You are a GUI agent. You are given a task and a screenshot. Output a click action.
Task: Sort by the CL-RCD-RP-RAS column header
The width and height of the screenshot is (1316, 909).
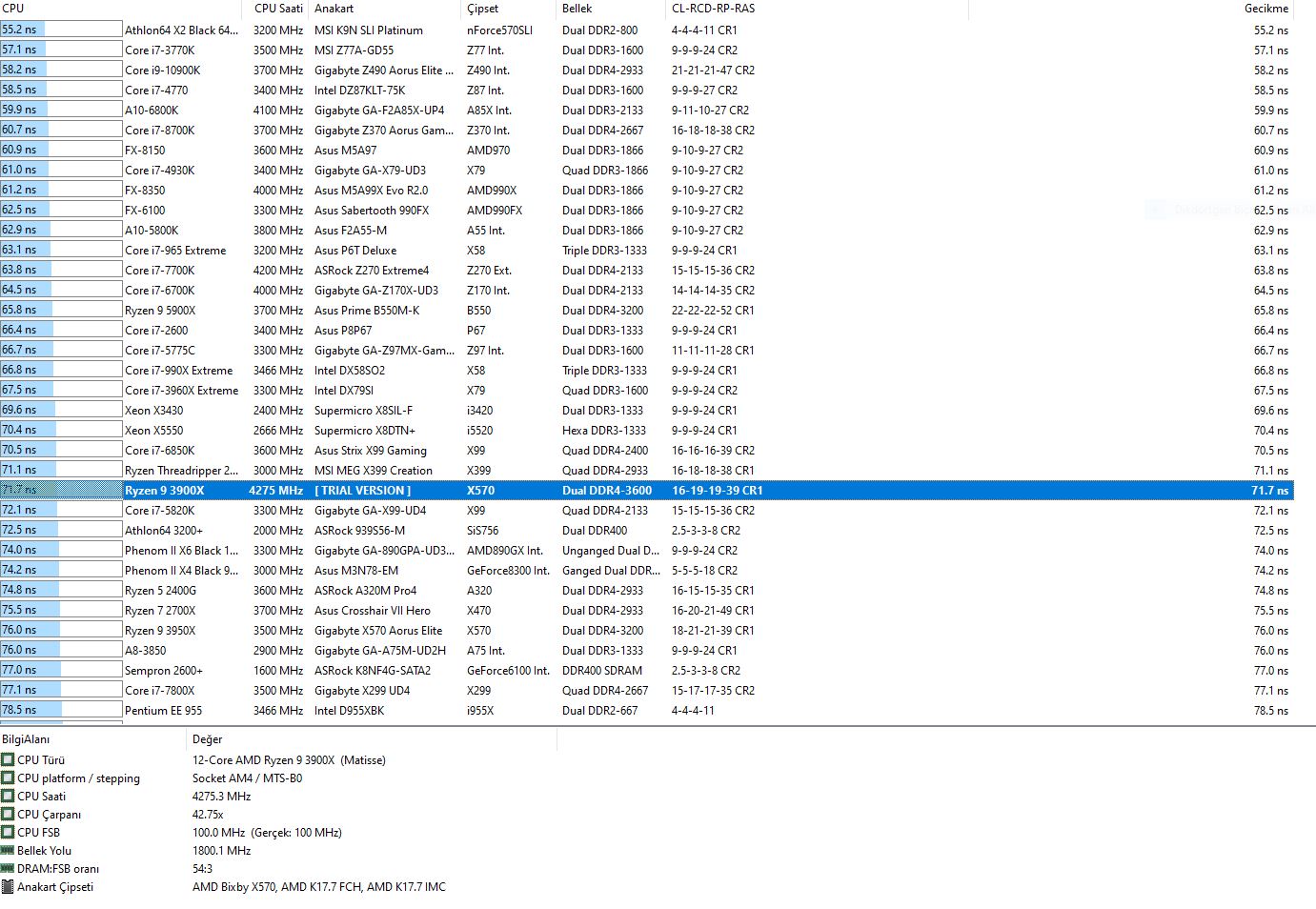click(818, 9)
